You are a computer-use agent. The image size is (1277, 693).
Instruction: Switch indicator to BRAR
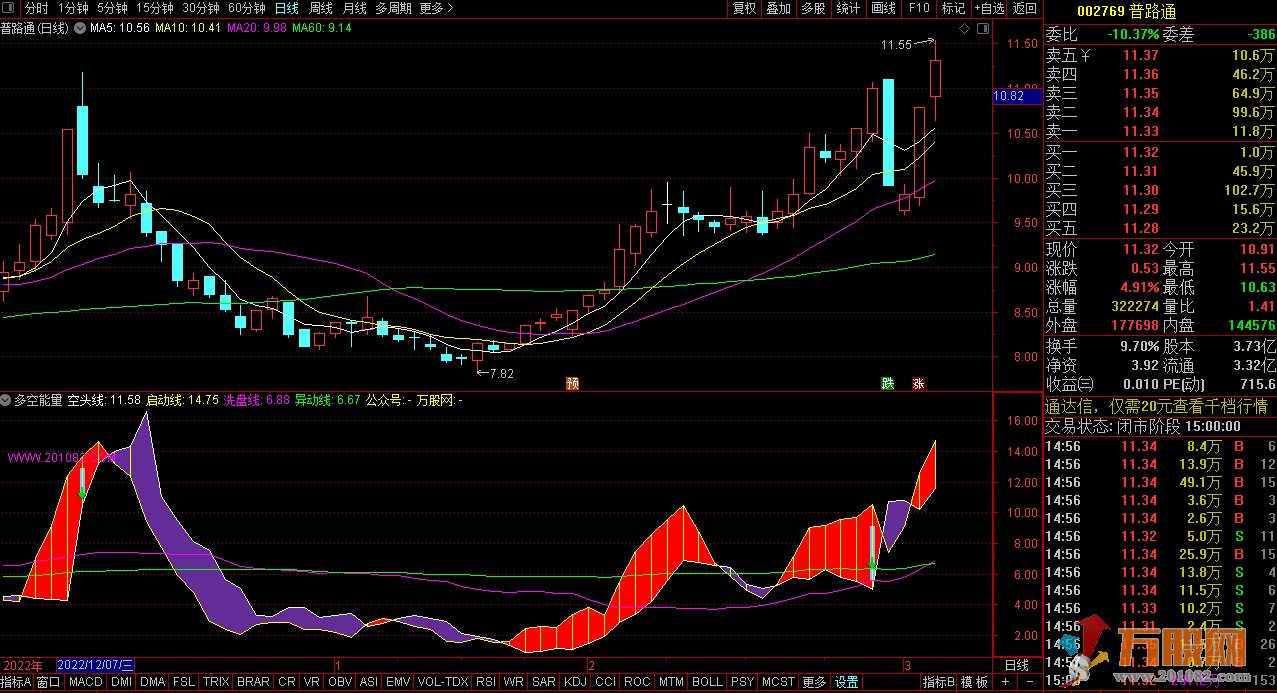coord(253,682)
